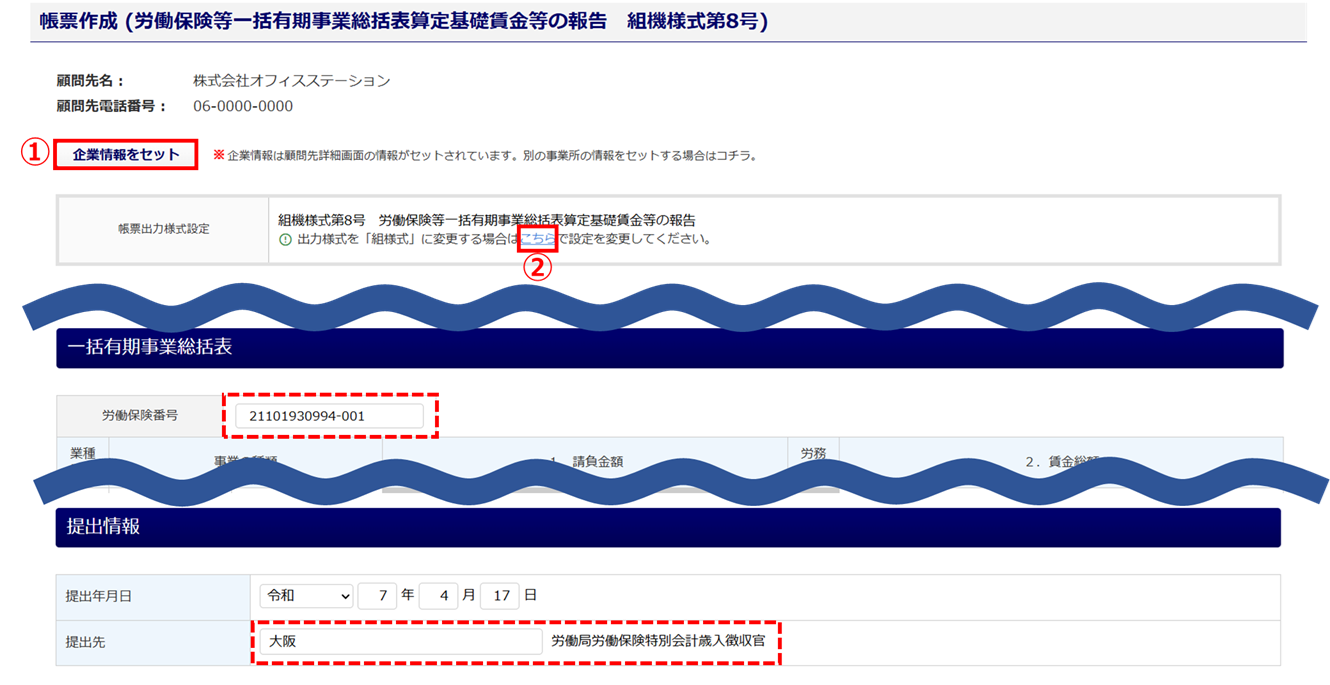
Task: Select the year field showing 7
Action: click(x=377, y=596)
